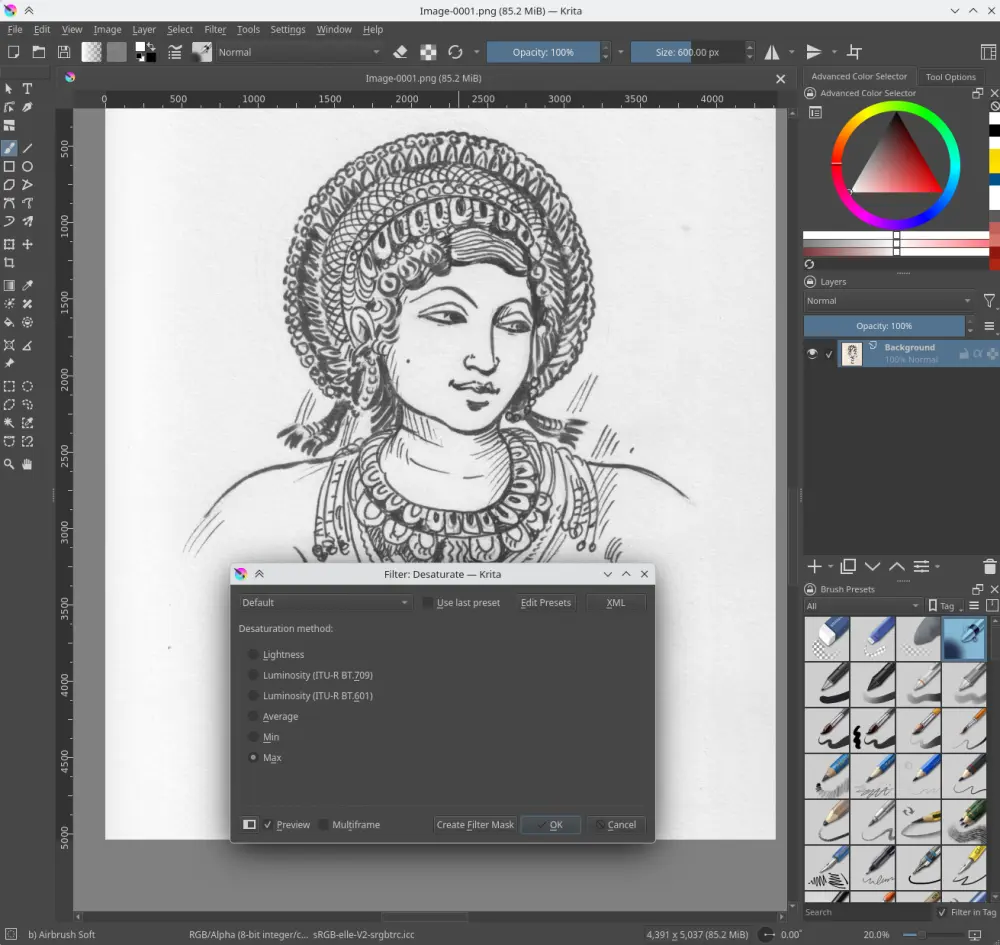Select the Crop tool in toolbox

click(x=9, y=263)
